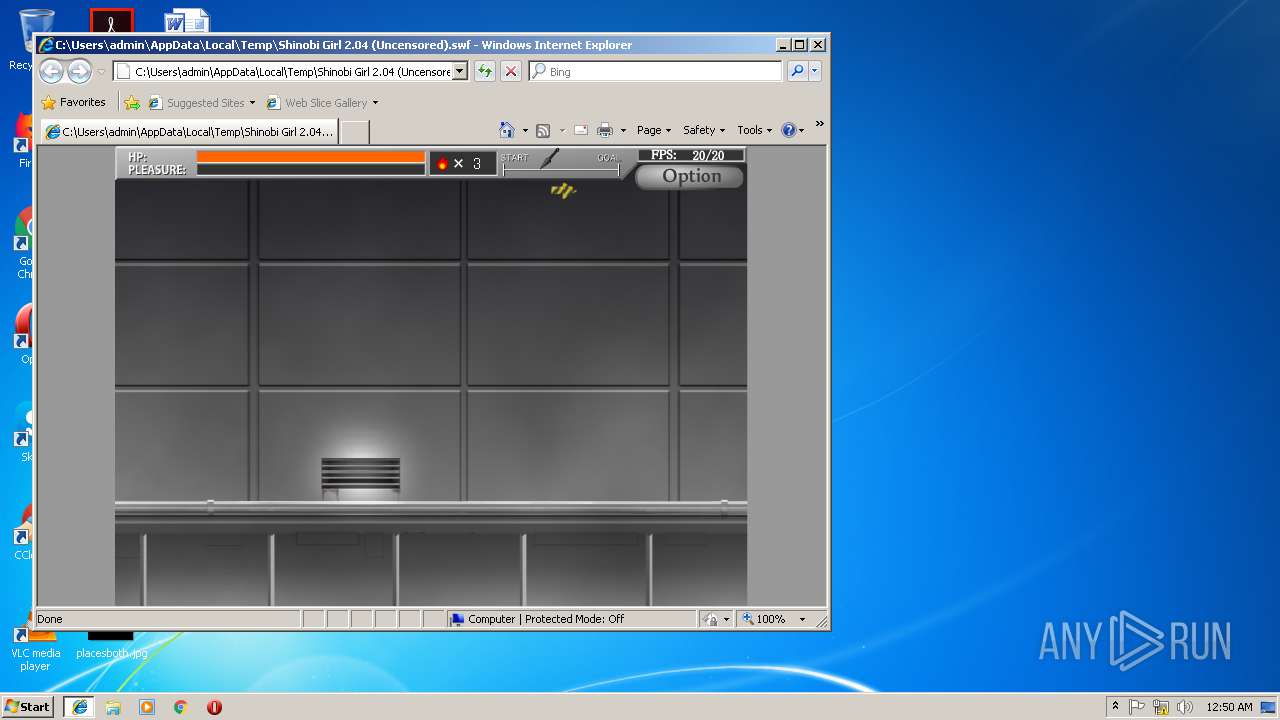Screen dimensions: 1280x720
Task: Expand the Print options dropdown arrow
Action: coord(623,130)
